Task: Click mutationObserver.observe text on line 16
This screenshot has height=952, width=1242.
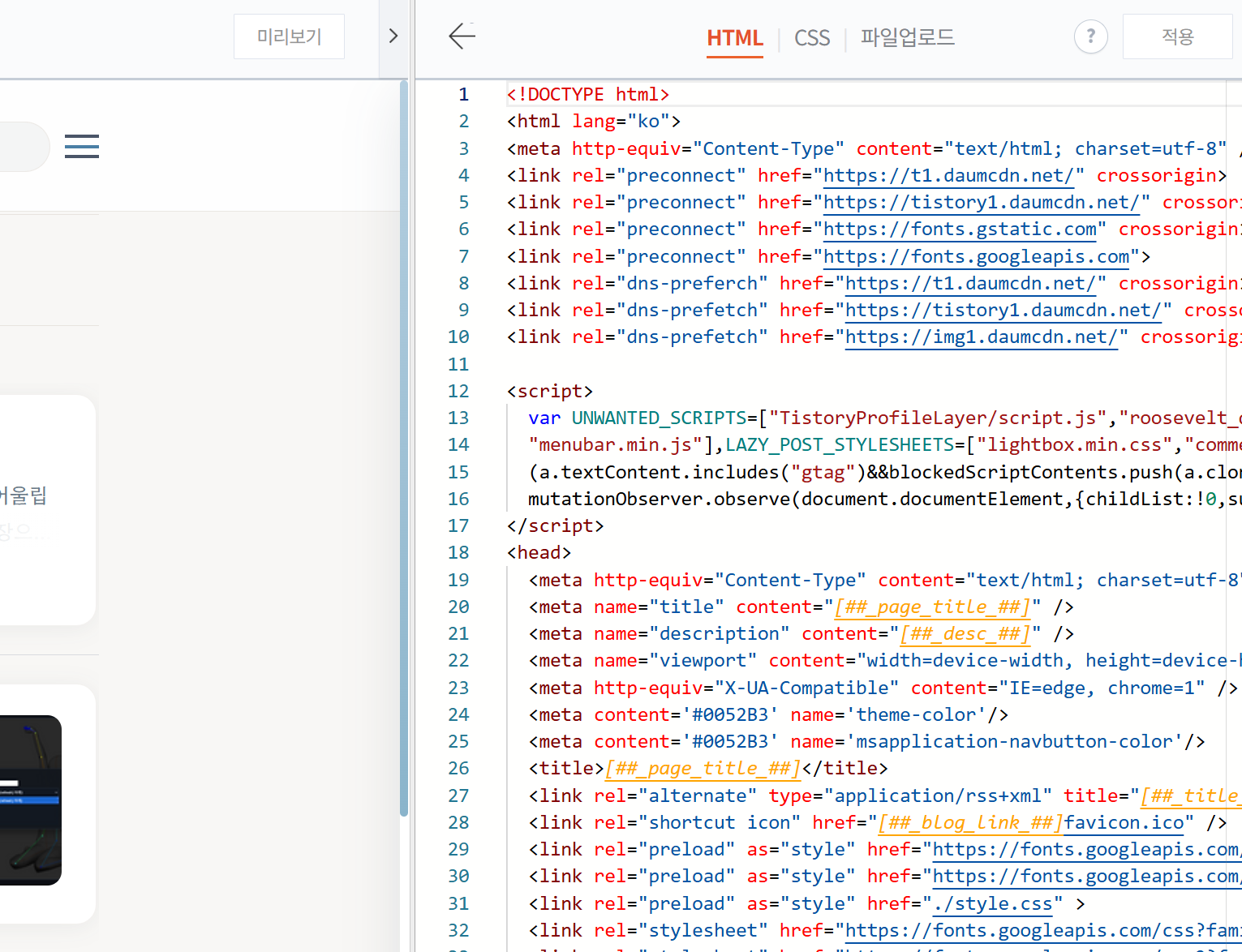Action: pyautogui.click(x=659, y=500)
